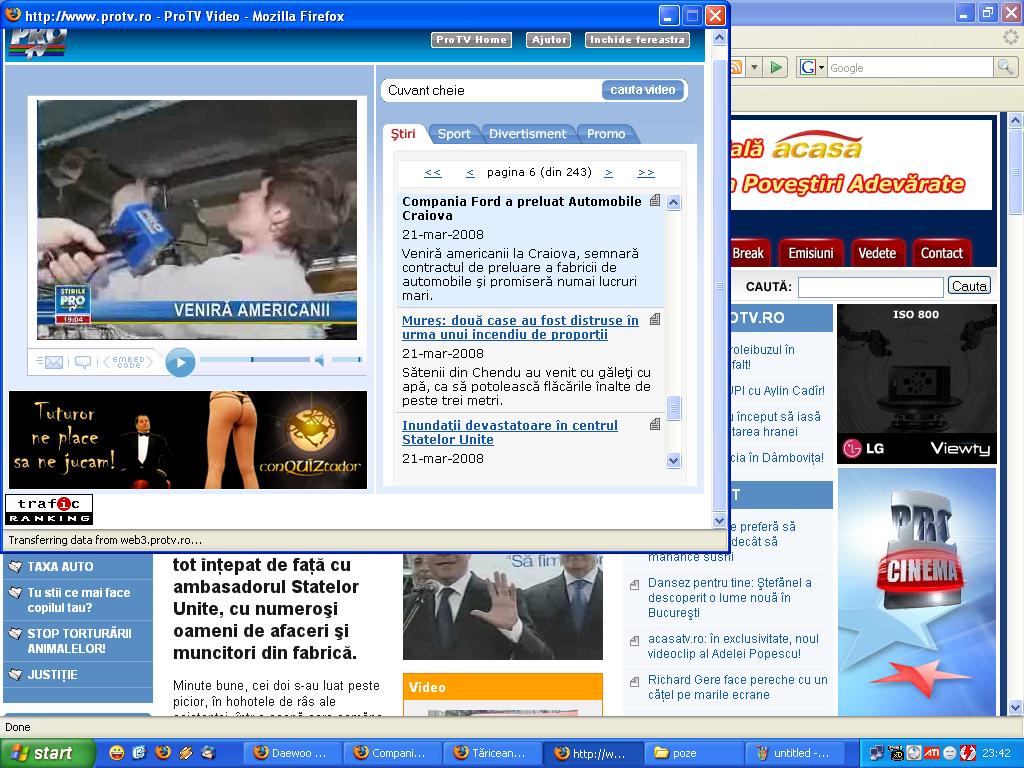Viewport: 1024px width, 768px height.
Task: Focus the Cuvant cheie search field
Action: point(492,90)
